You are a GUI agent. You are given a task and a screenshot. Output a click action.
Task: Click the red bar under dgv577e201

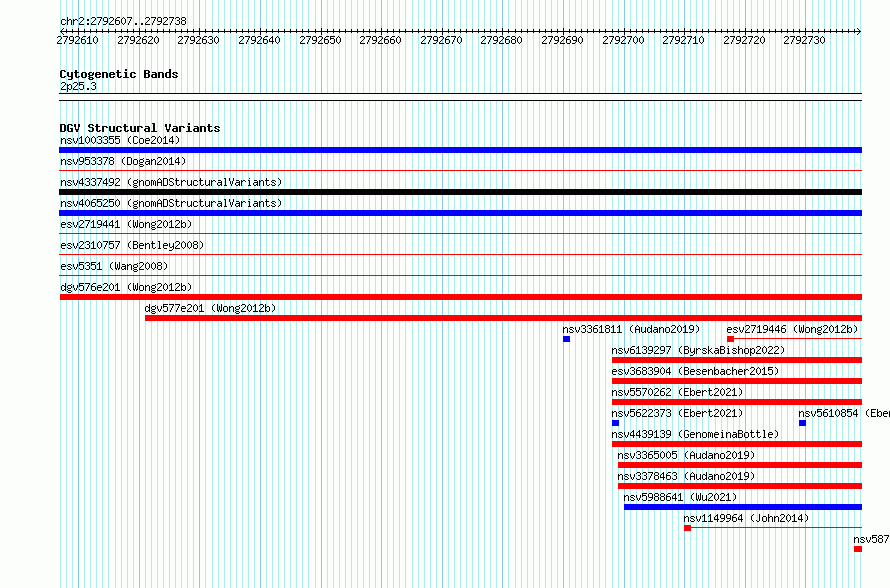pyautogui.click(x=503, y=318)
